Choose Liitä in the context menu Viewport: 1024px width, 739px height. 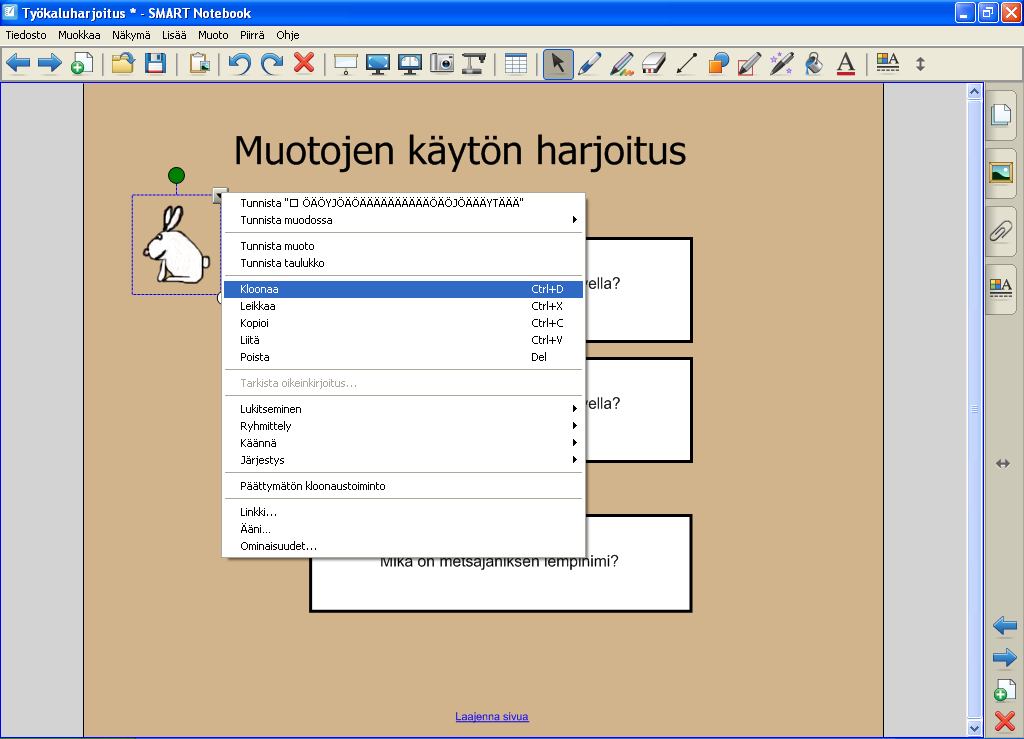click(403, 340)
